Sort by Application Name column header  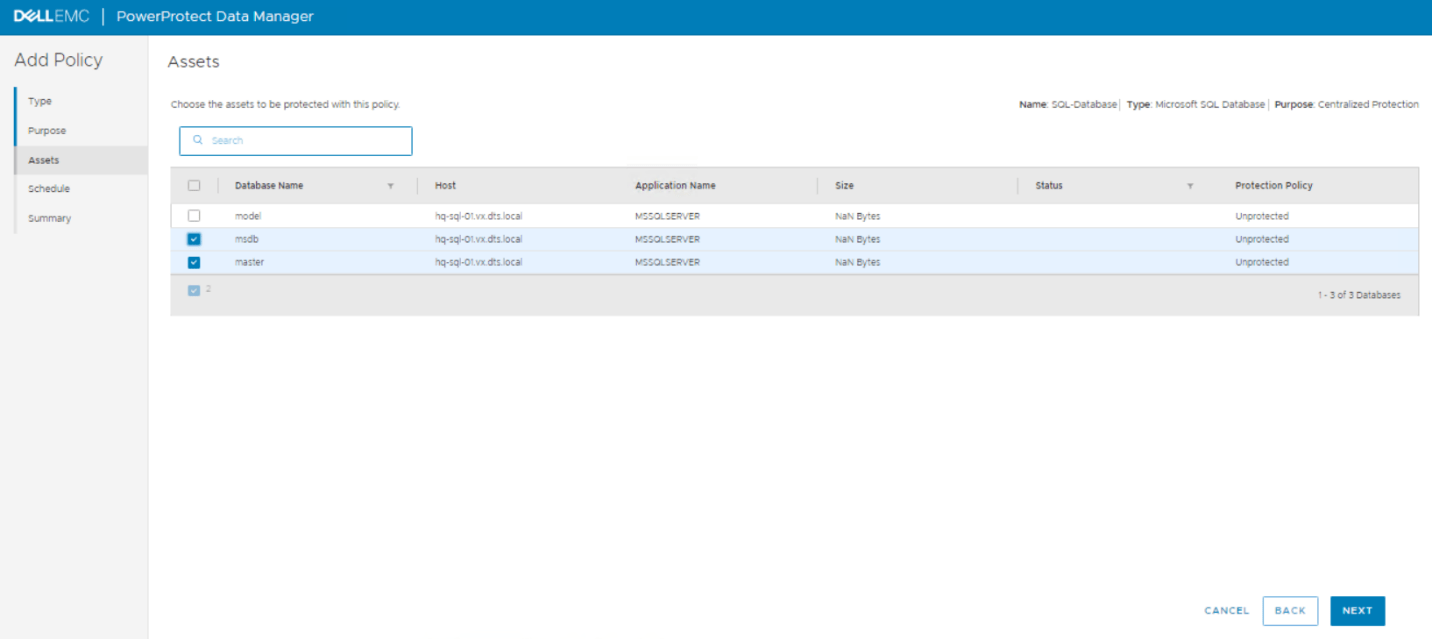[x=675, y=186]
